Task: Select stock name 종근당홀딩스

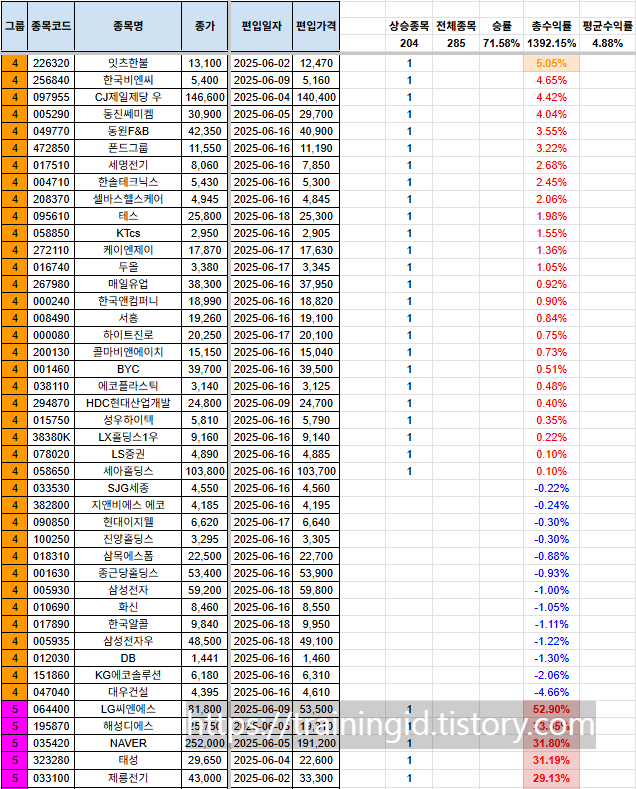Action: (128, 574)
